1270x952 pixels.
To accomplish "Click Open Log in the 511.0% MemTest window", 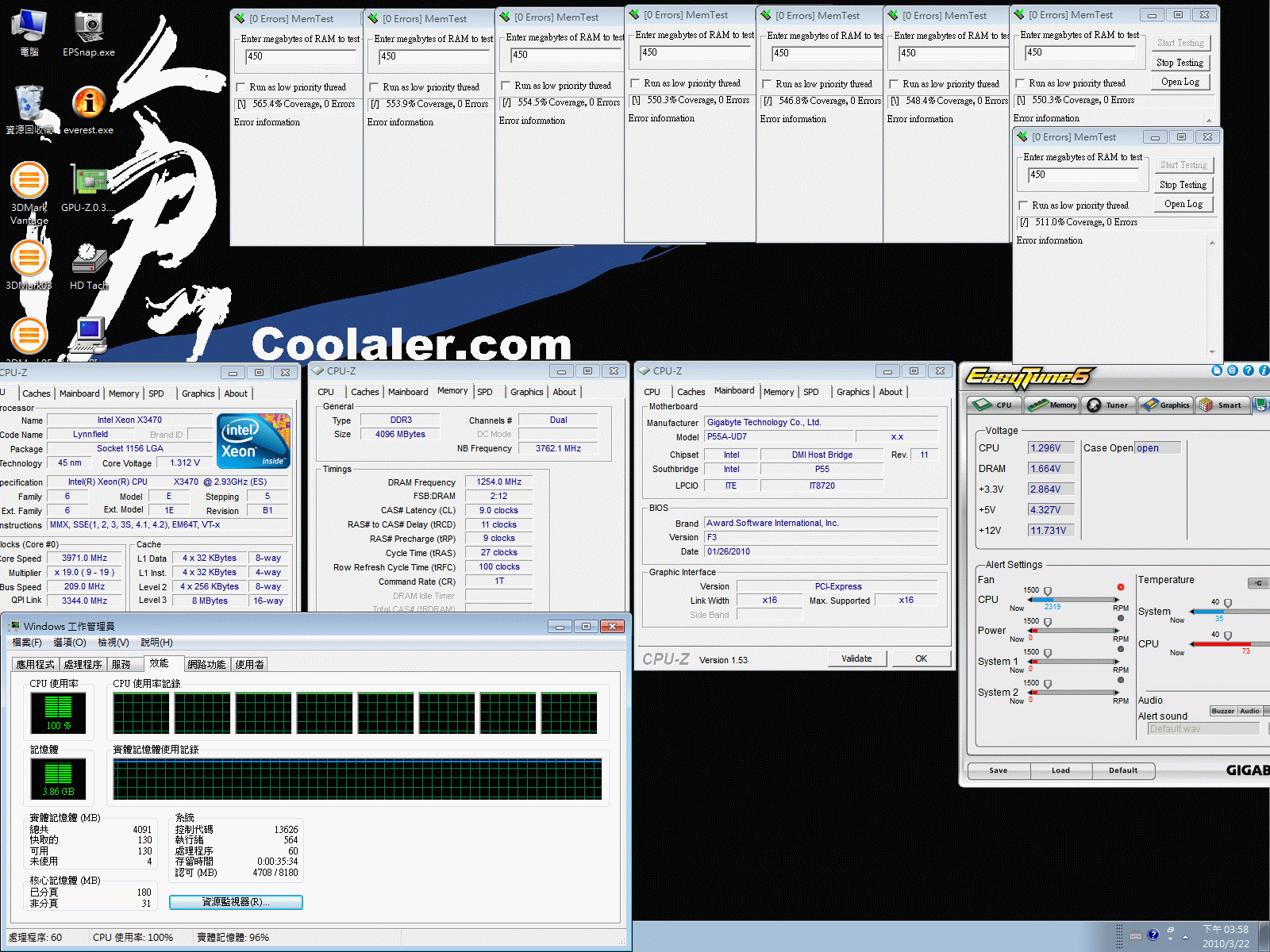I will tap(1183, 204).
